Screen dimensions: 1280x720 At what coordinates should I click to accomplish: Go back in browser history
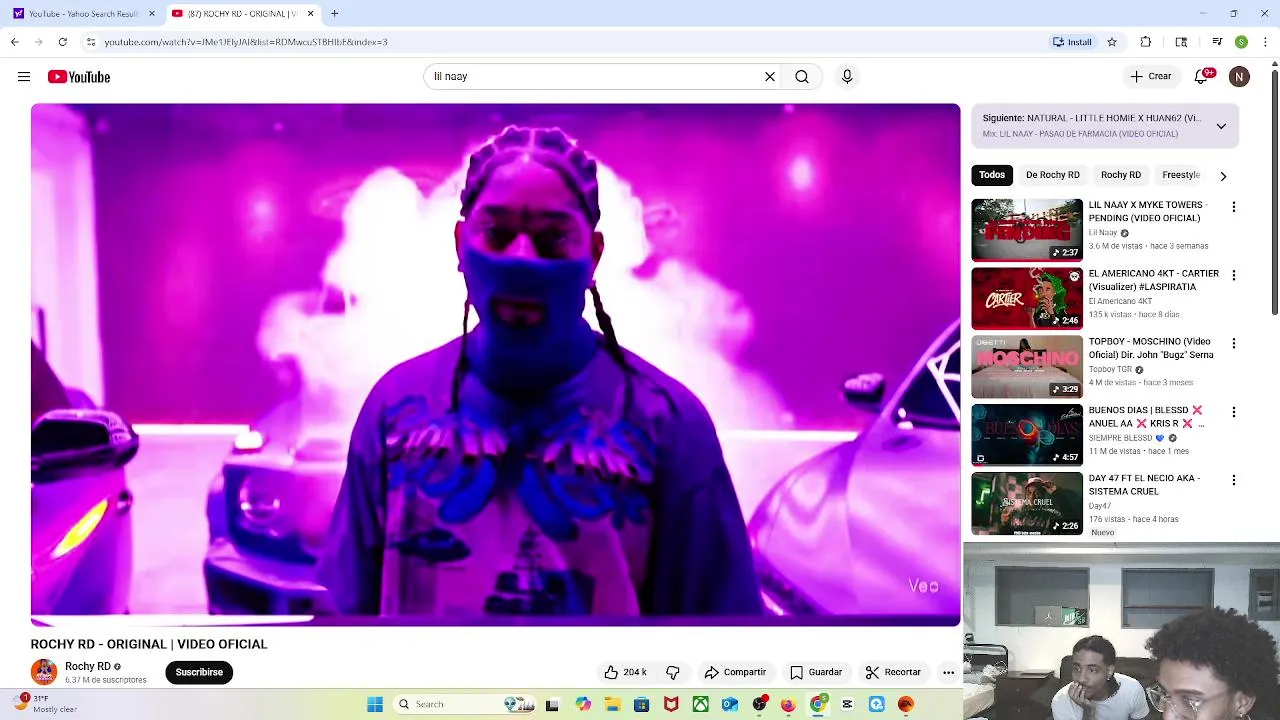pos(14,42)
